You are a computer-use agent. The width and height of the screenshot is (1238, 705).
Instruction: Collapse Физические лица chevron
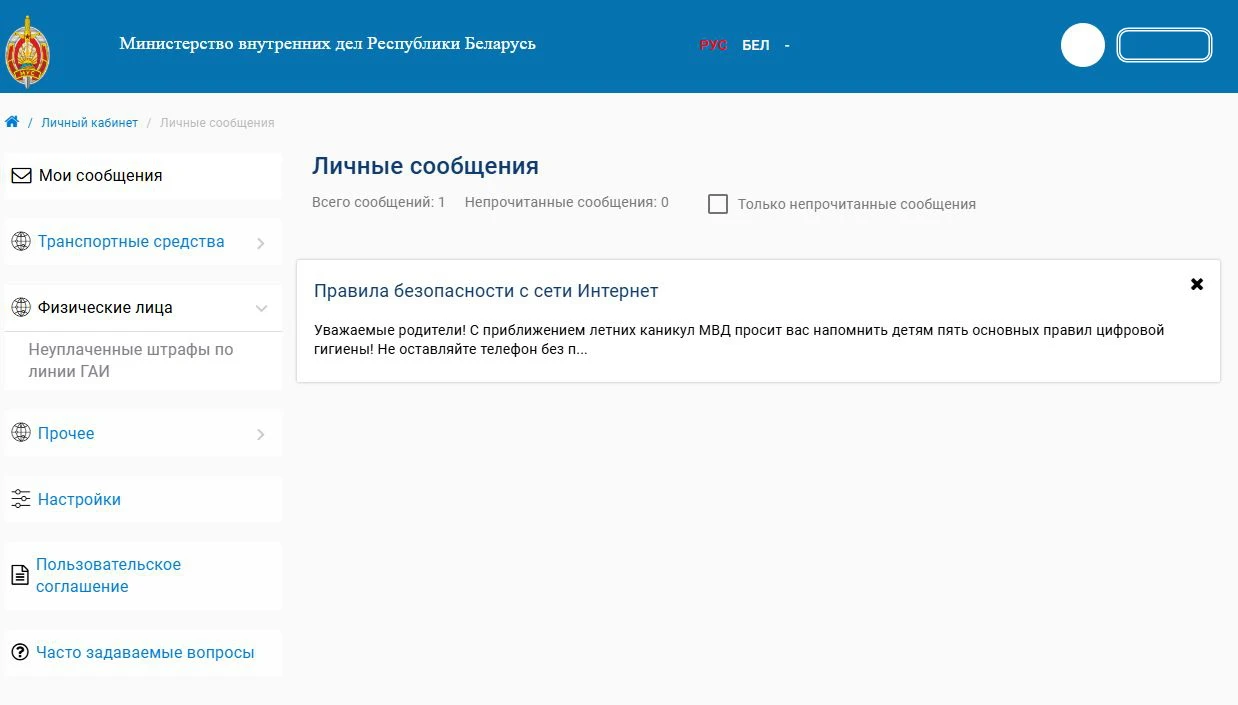tap(261, 308)
